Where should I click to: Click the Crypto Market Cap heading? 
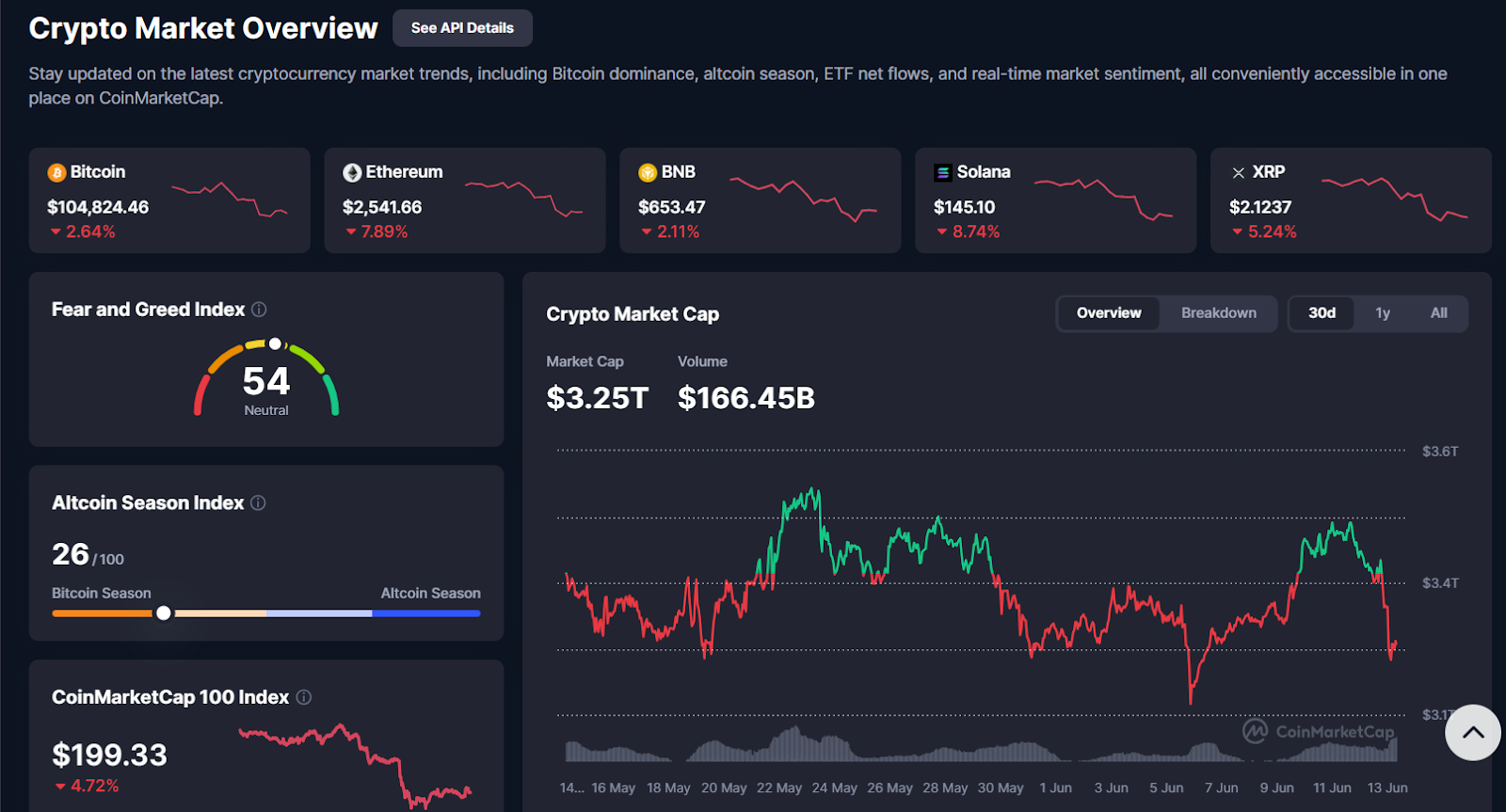point(633,314)
